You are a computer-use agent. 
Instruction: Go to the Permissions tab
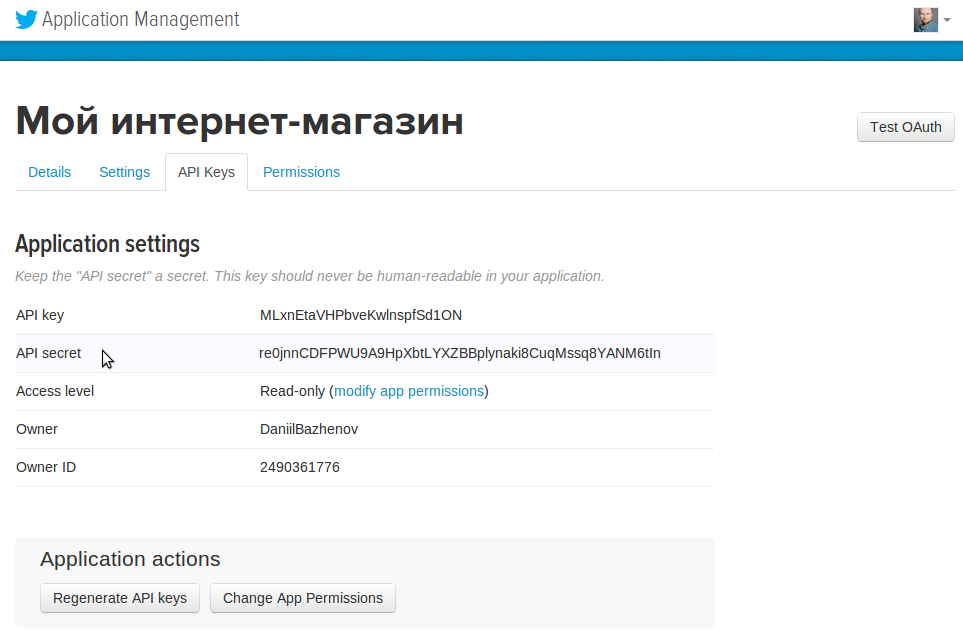click(301, 172)
